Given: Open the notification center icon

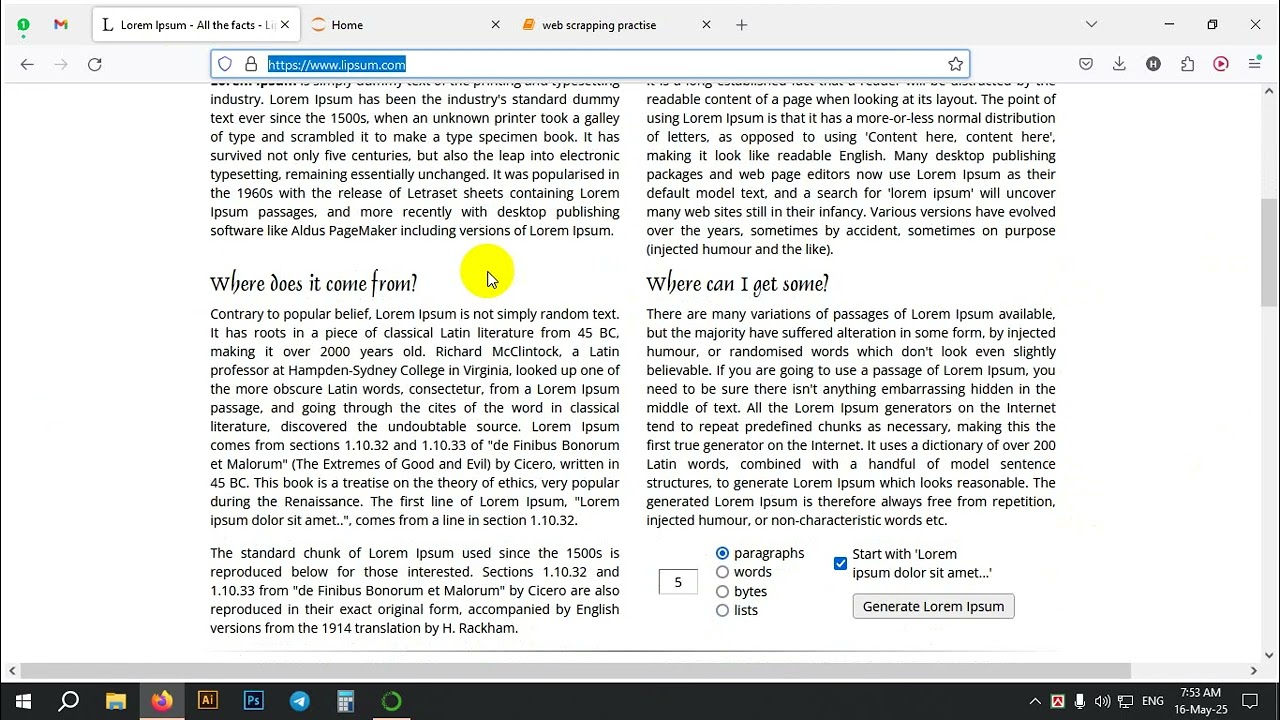Looking at the screenshot, I should 1249,701.
